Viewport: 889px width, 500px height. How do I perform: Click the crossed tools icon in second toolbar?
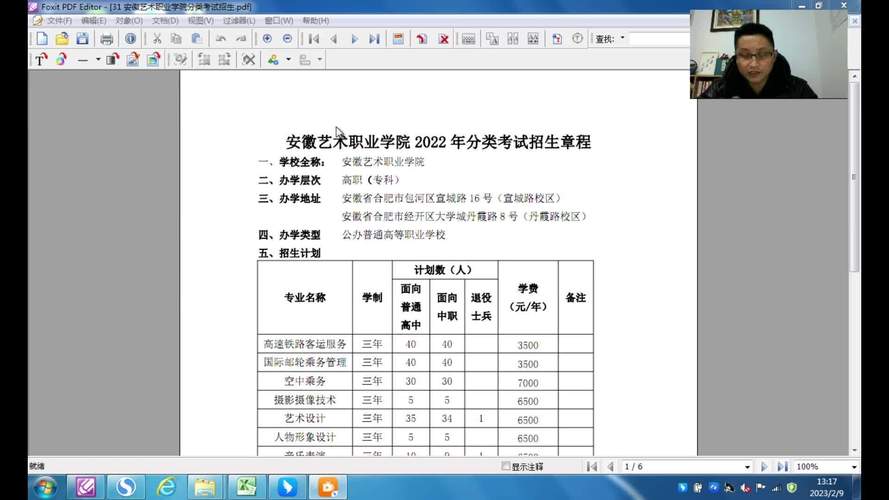[x=248, y=60]
